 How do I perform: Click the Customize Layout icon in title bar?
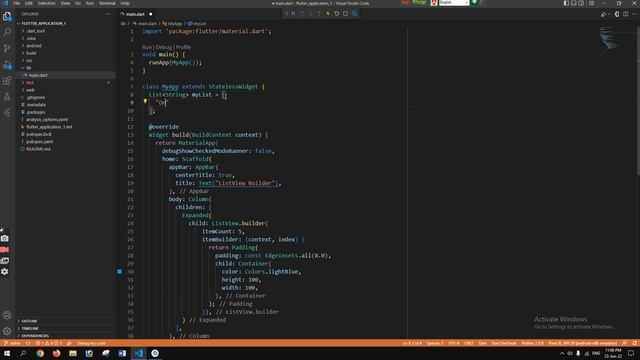592,3
